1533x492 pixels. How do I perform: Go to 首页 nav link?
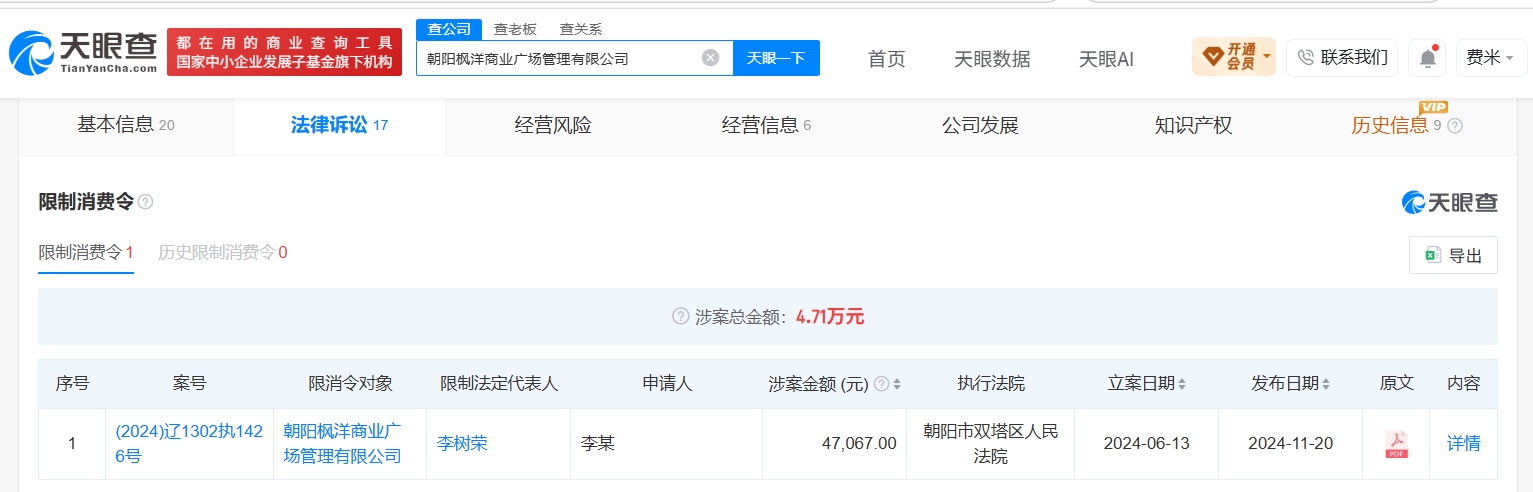coord(886,59)
